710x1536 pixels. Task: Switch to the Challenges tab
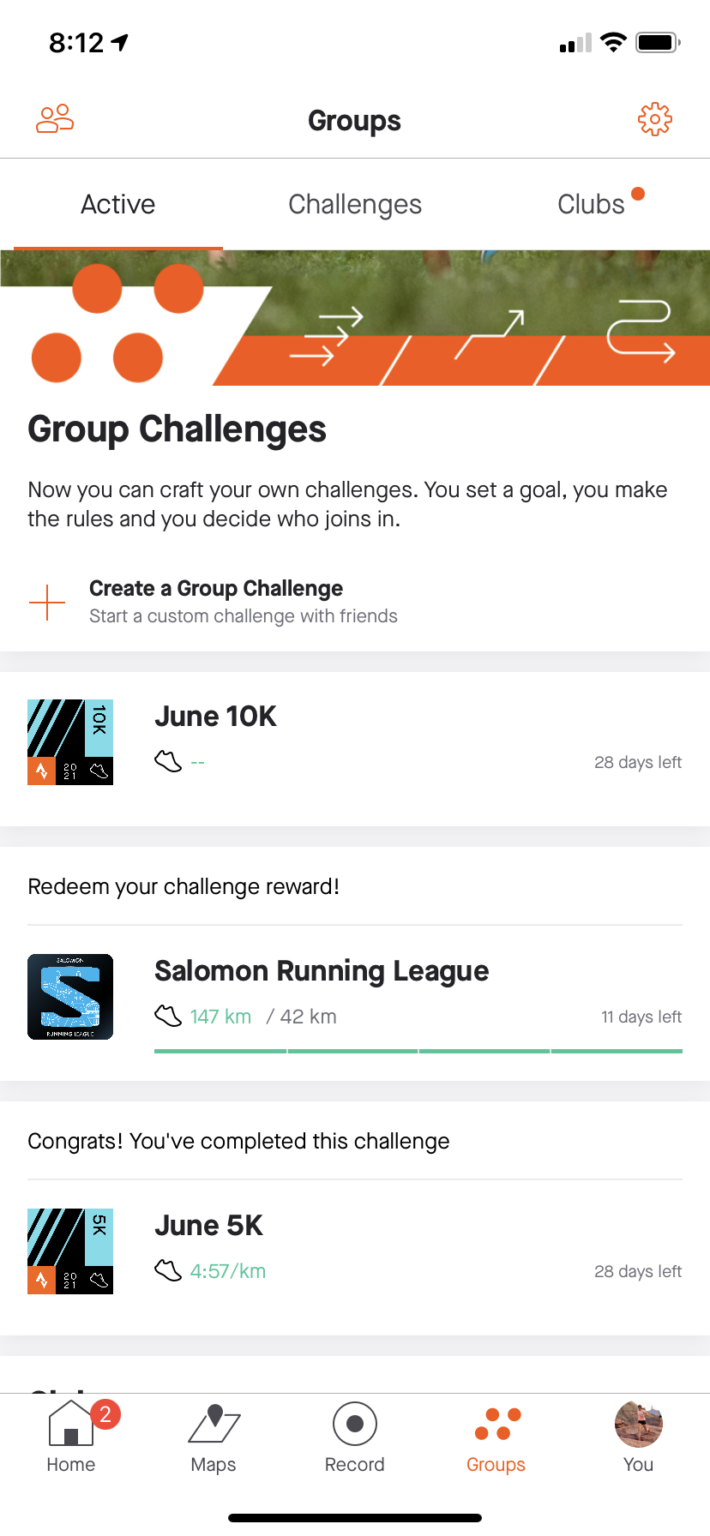point(354,204)
